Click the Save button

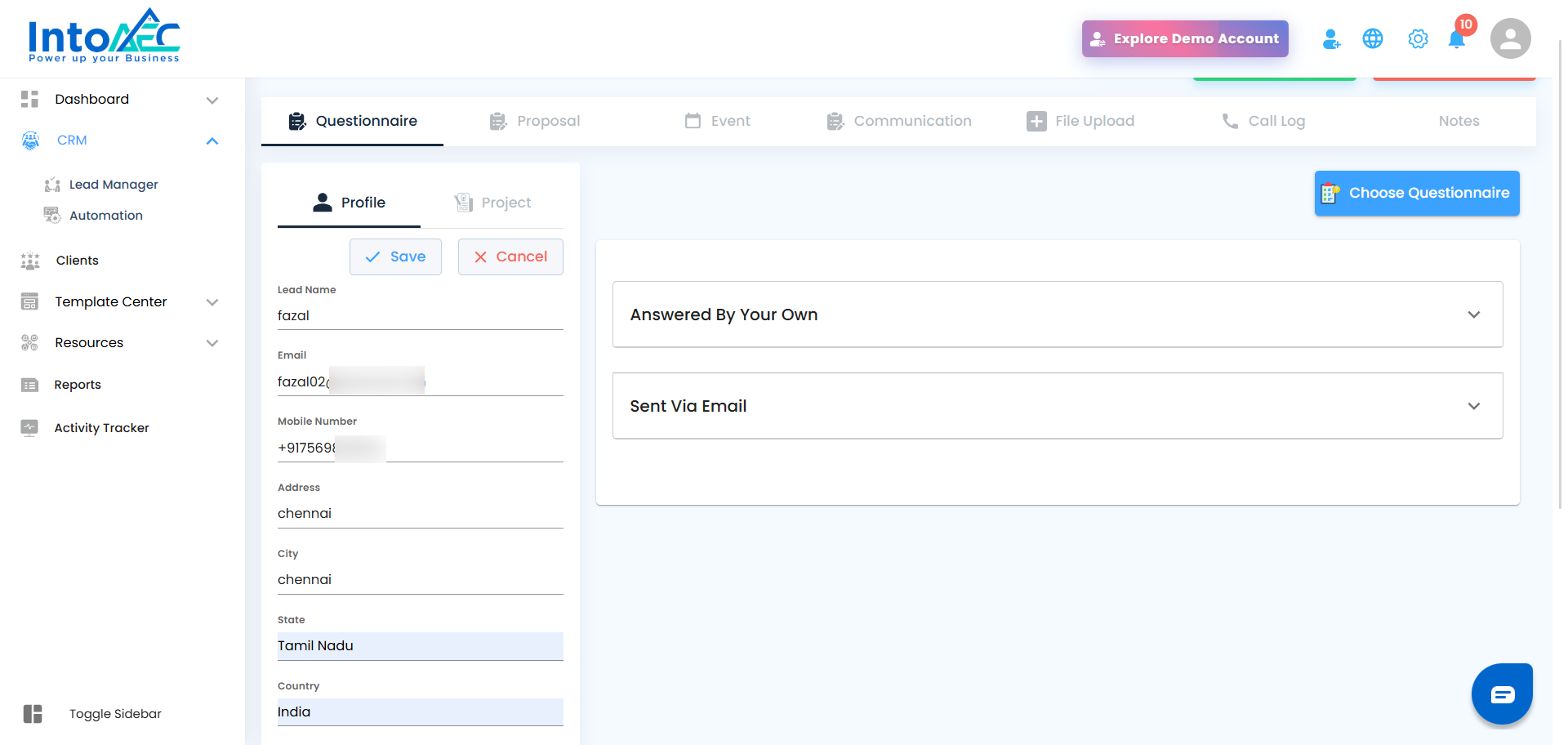(x=395, y=257)
